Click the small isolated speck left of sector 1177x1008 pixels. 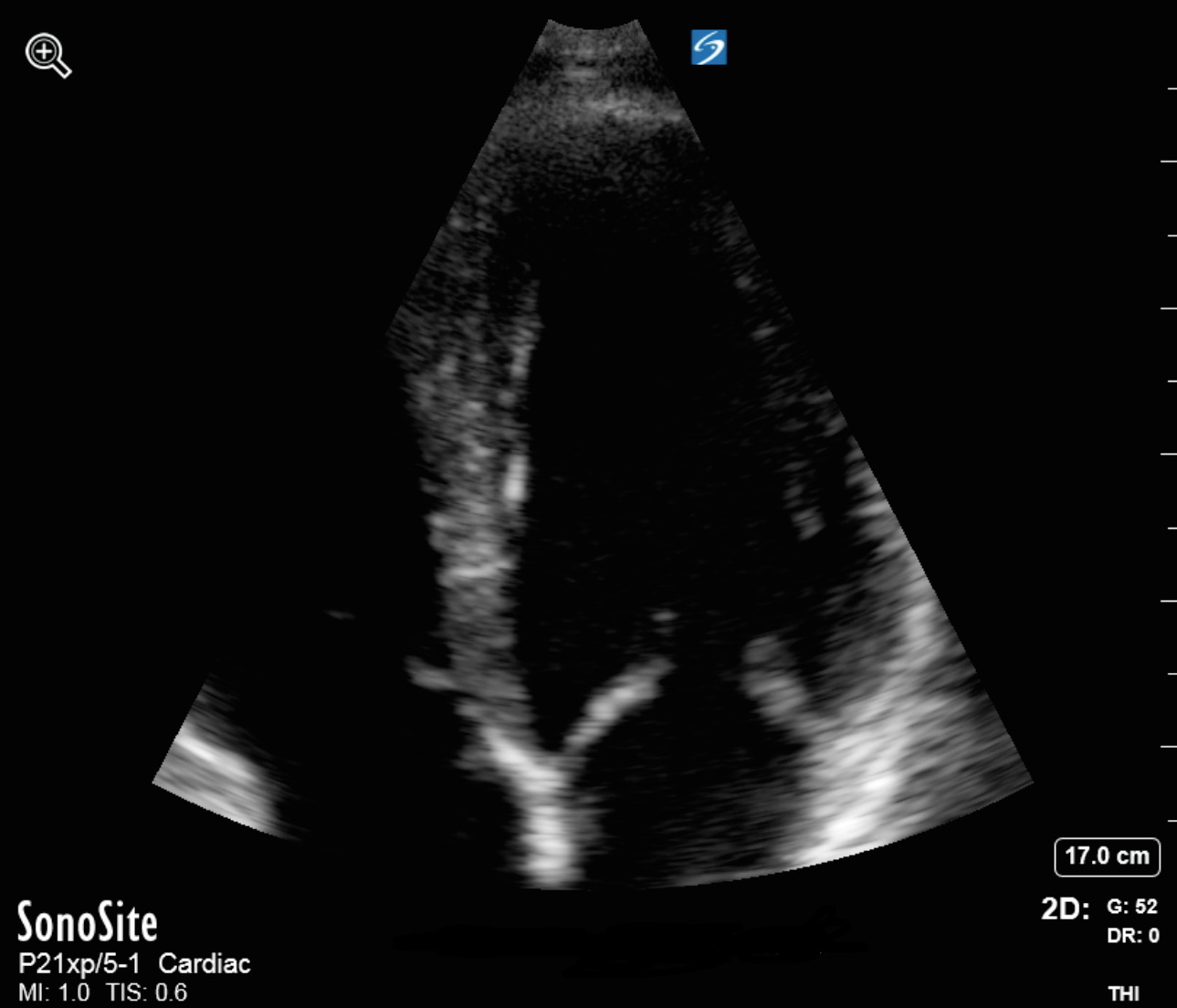[341, 614]
